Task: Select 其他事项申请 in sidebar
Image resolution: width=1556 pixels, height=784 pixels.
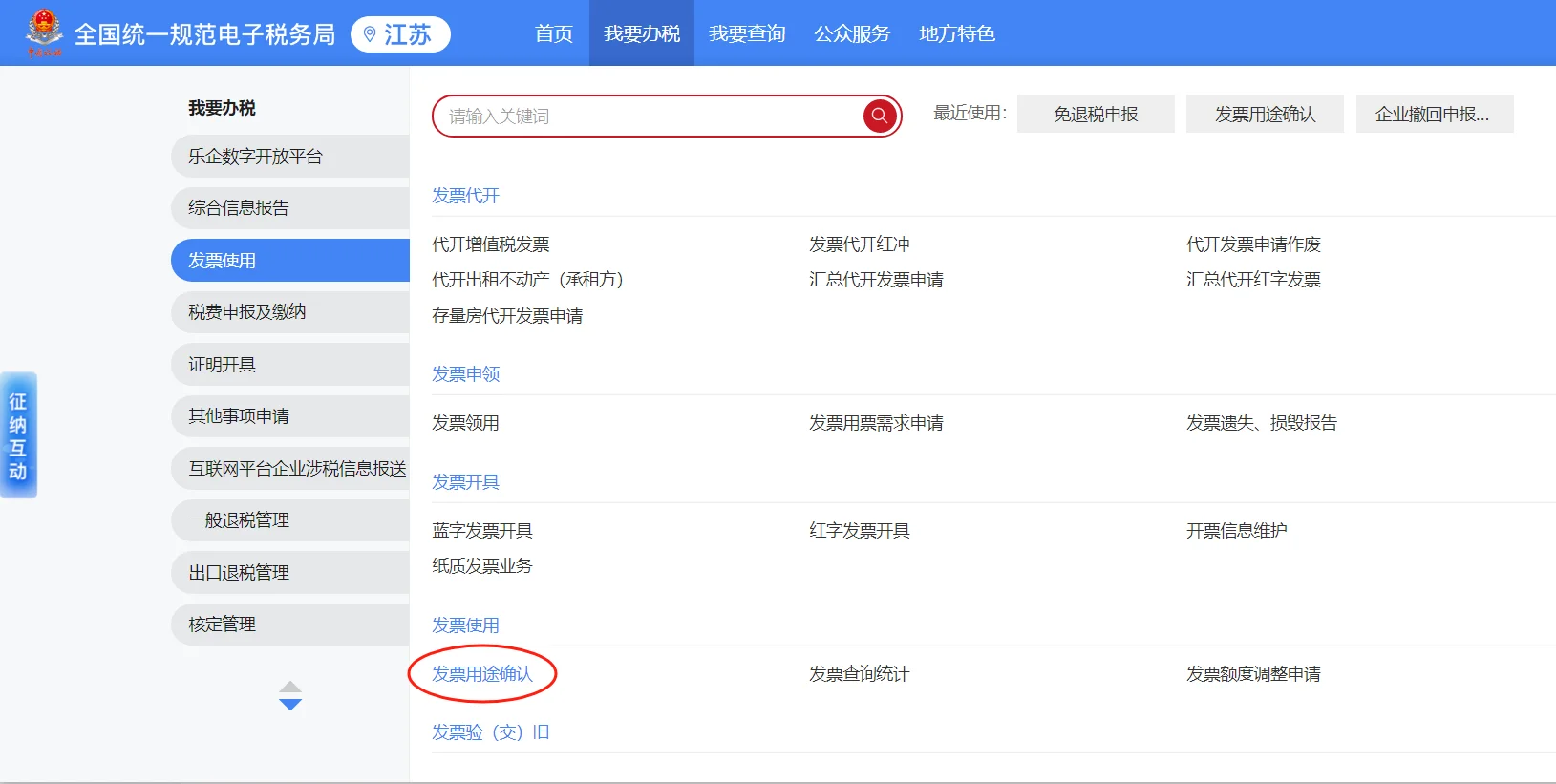Action: 290,416
